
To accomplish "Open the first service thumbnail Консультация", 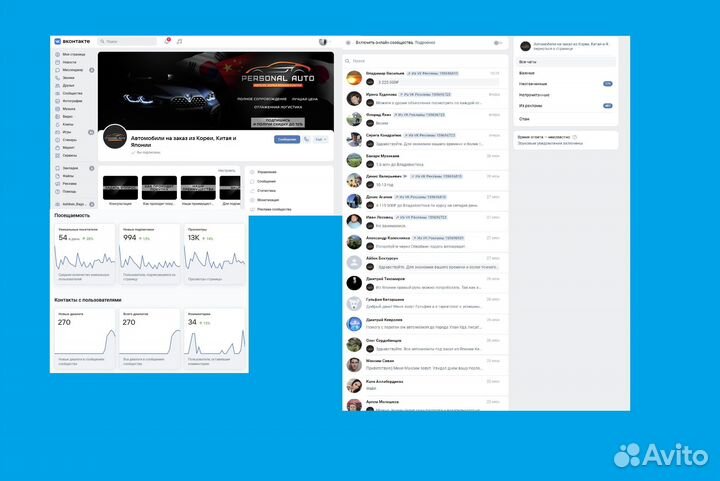I will coord(120,187).
